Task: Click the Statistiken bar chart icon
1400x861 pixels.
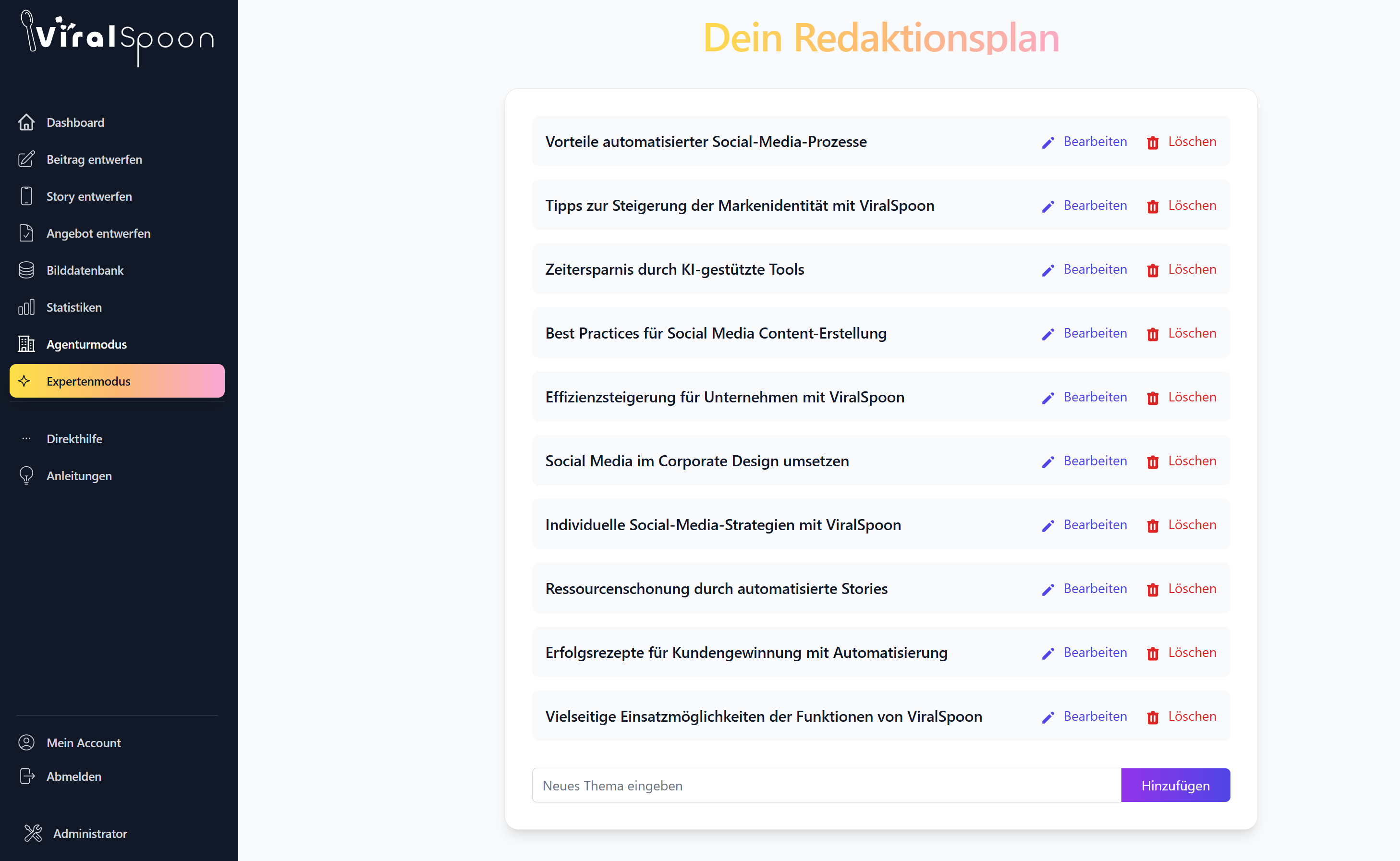Action: tap(26, 307)
